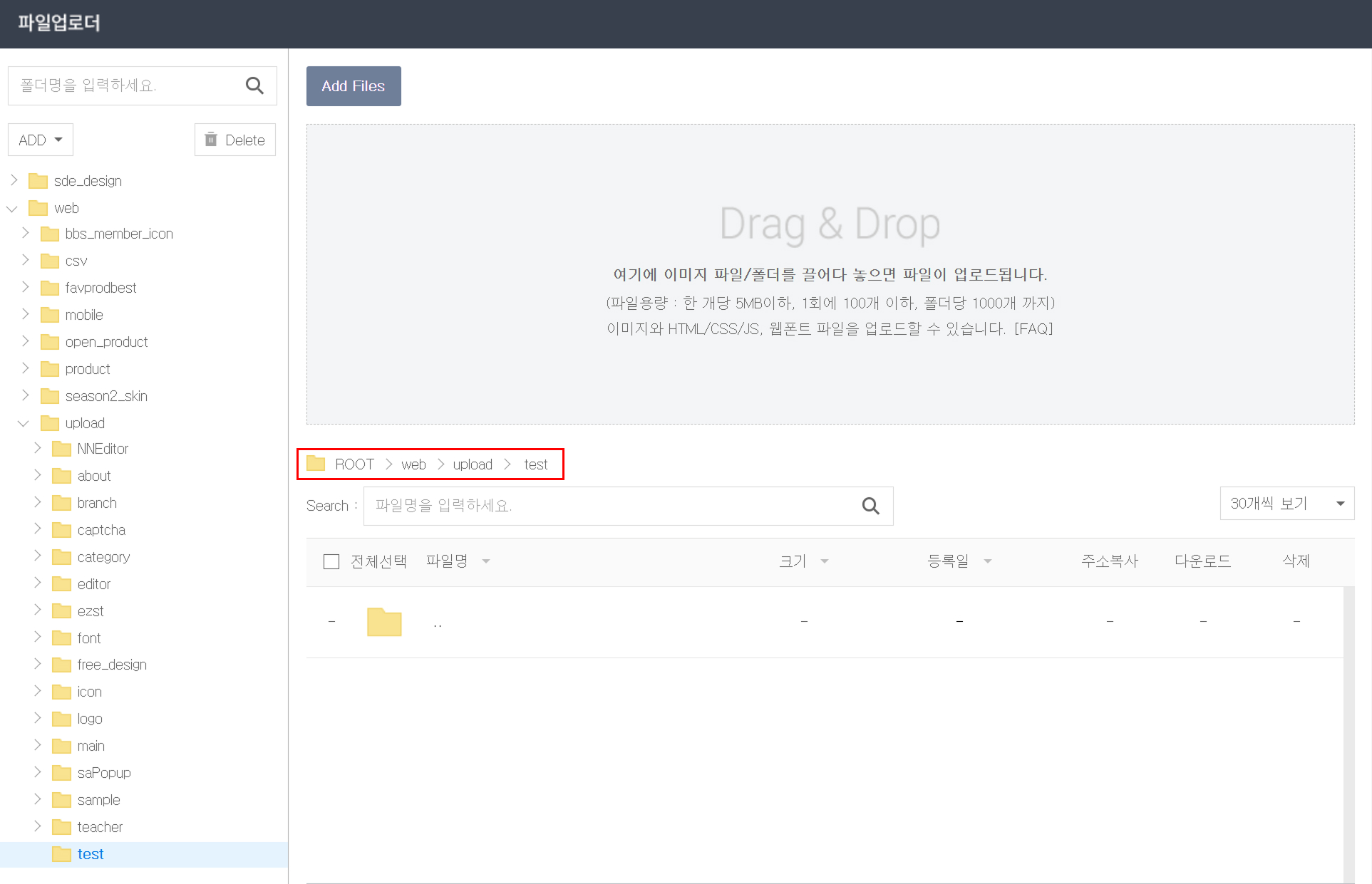Click the folder search magnifier icon
Screen dimensions: 1372x884
click(x=254, y=85)
